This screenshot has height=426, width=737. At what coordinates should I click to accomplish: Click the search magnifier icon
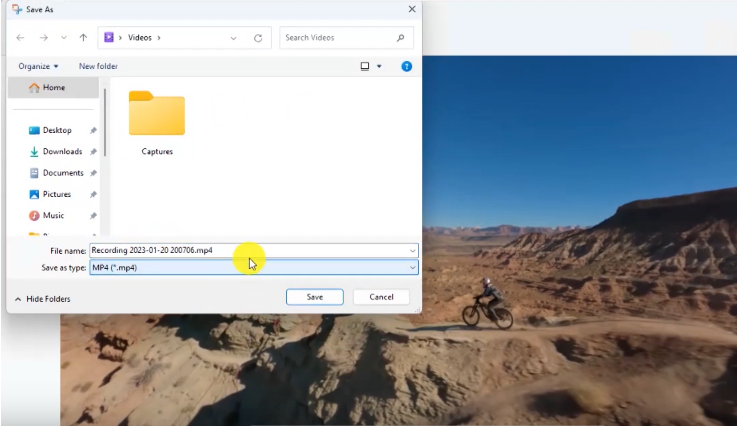coord(400,38)
